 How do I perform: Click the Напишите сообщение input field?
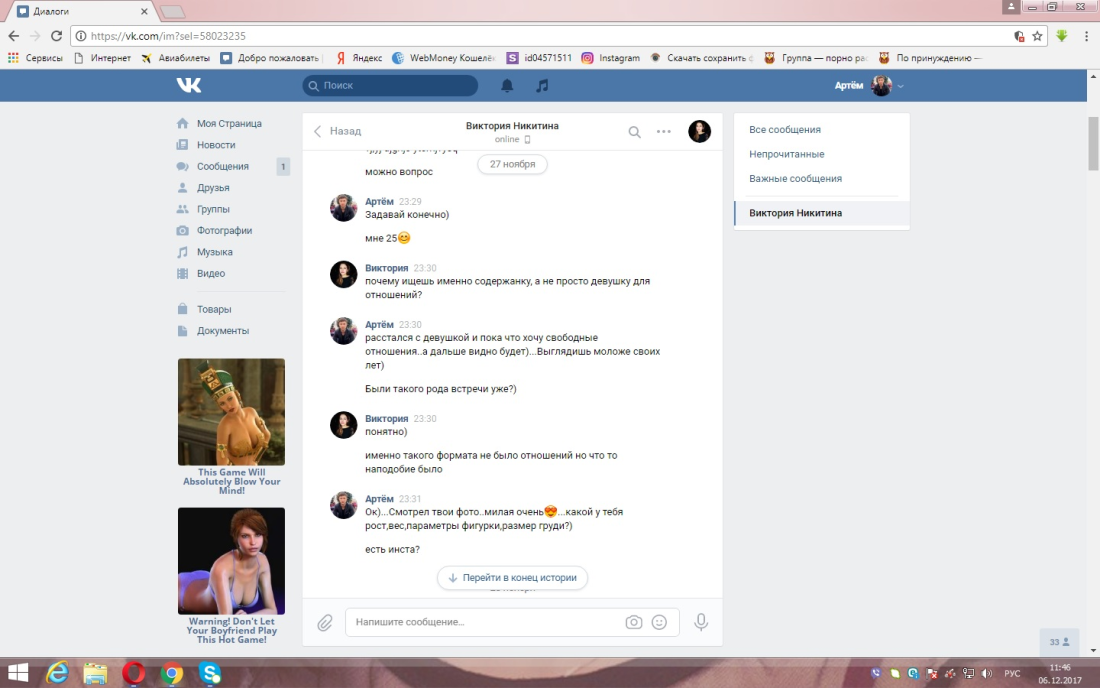pos(485,622)
